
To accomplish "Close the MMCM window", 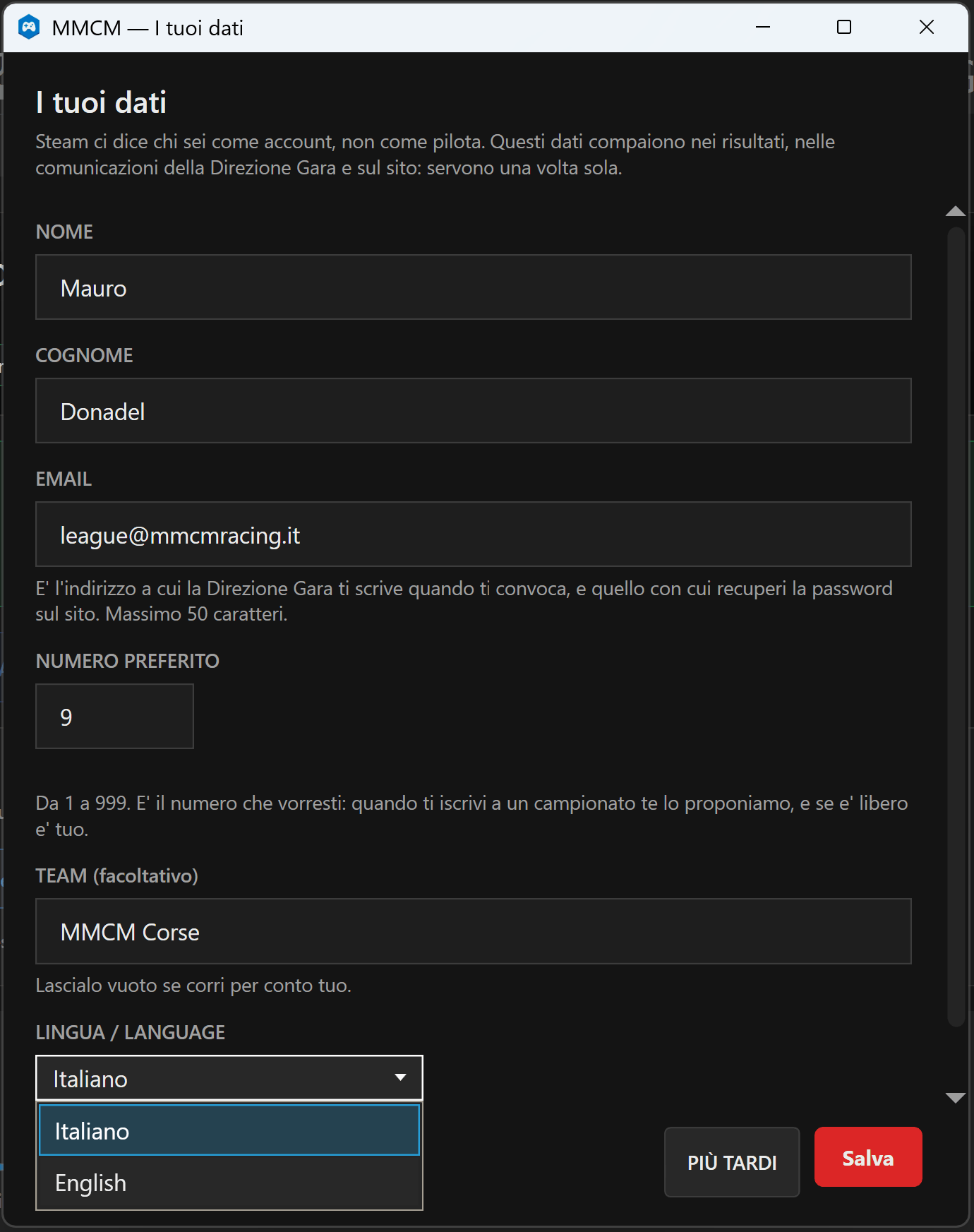I will pos(927,28).
